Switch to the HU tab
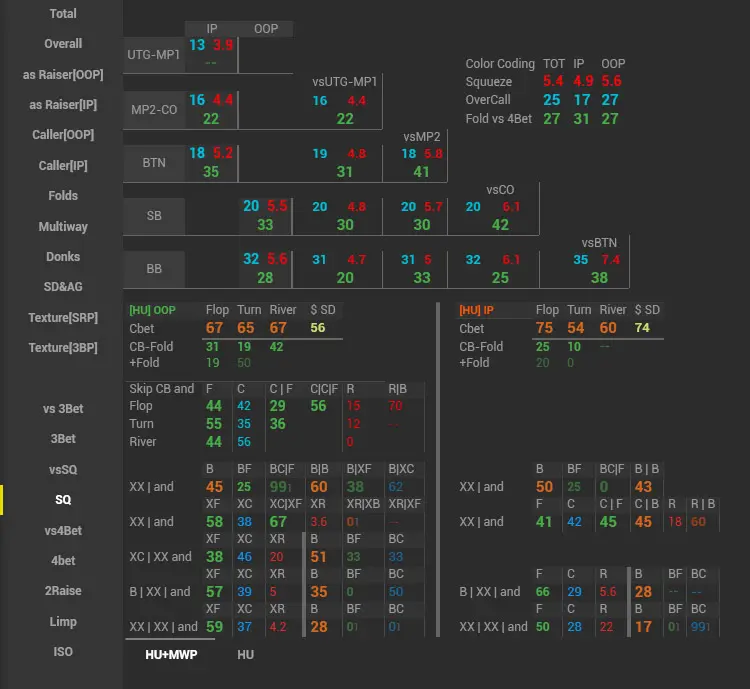This screenshot has width=750, height=689. point(245,654)
